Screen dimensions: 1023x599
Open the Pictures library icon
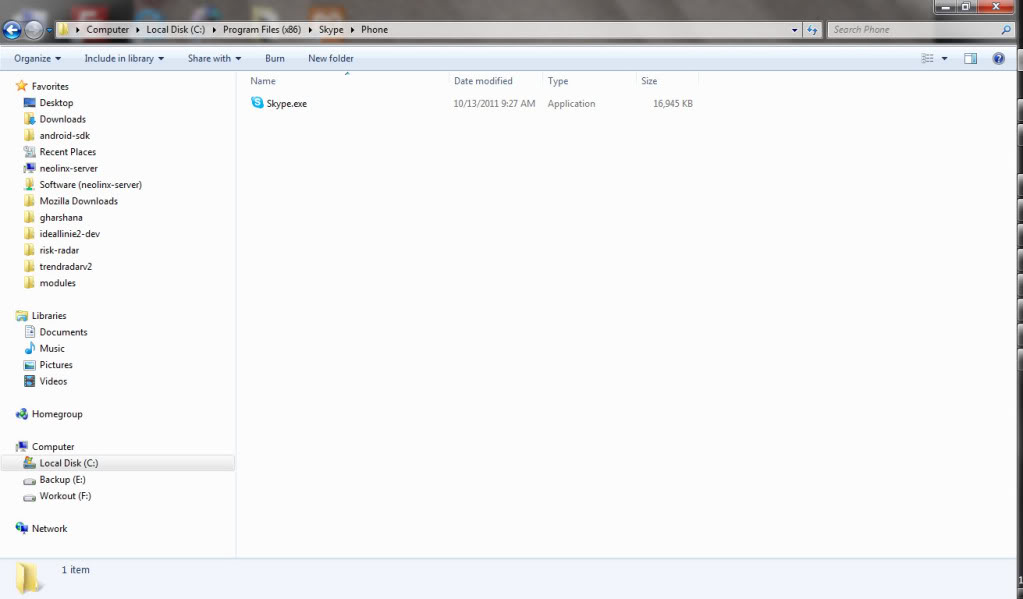[29, 365]
